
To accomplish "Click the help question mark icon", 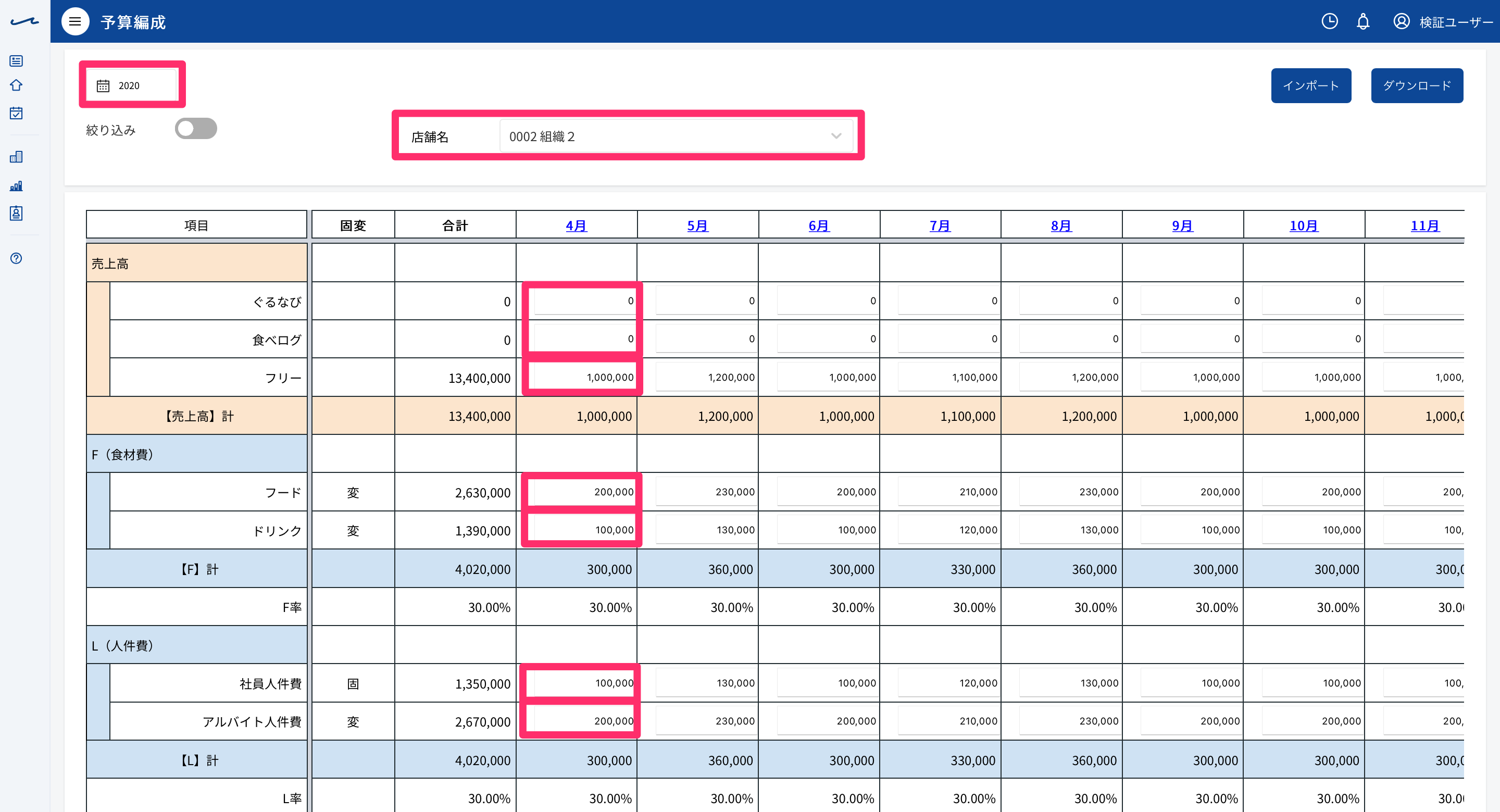I will coord(16,258).
